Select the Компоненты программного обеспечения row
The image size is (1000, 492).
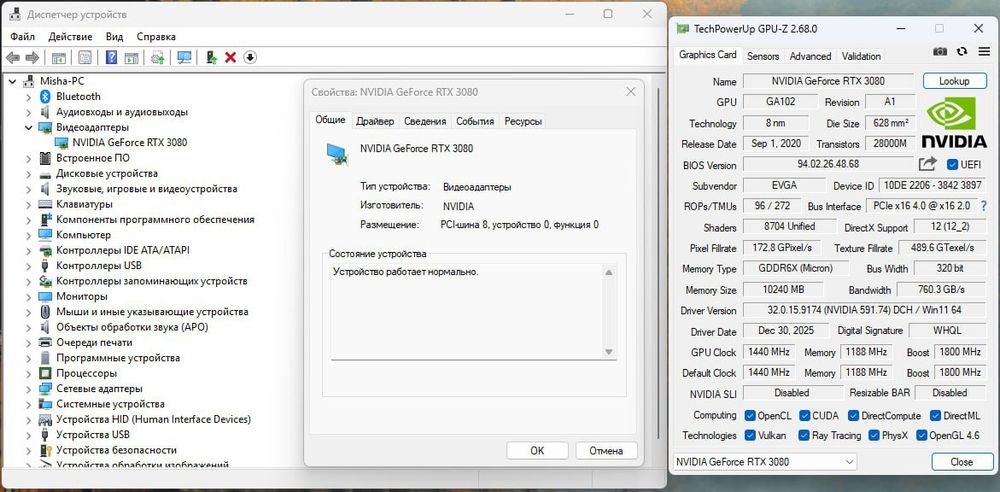coord(155,220)
